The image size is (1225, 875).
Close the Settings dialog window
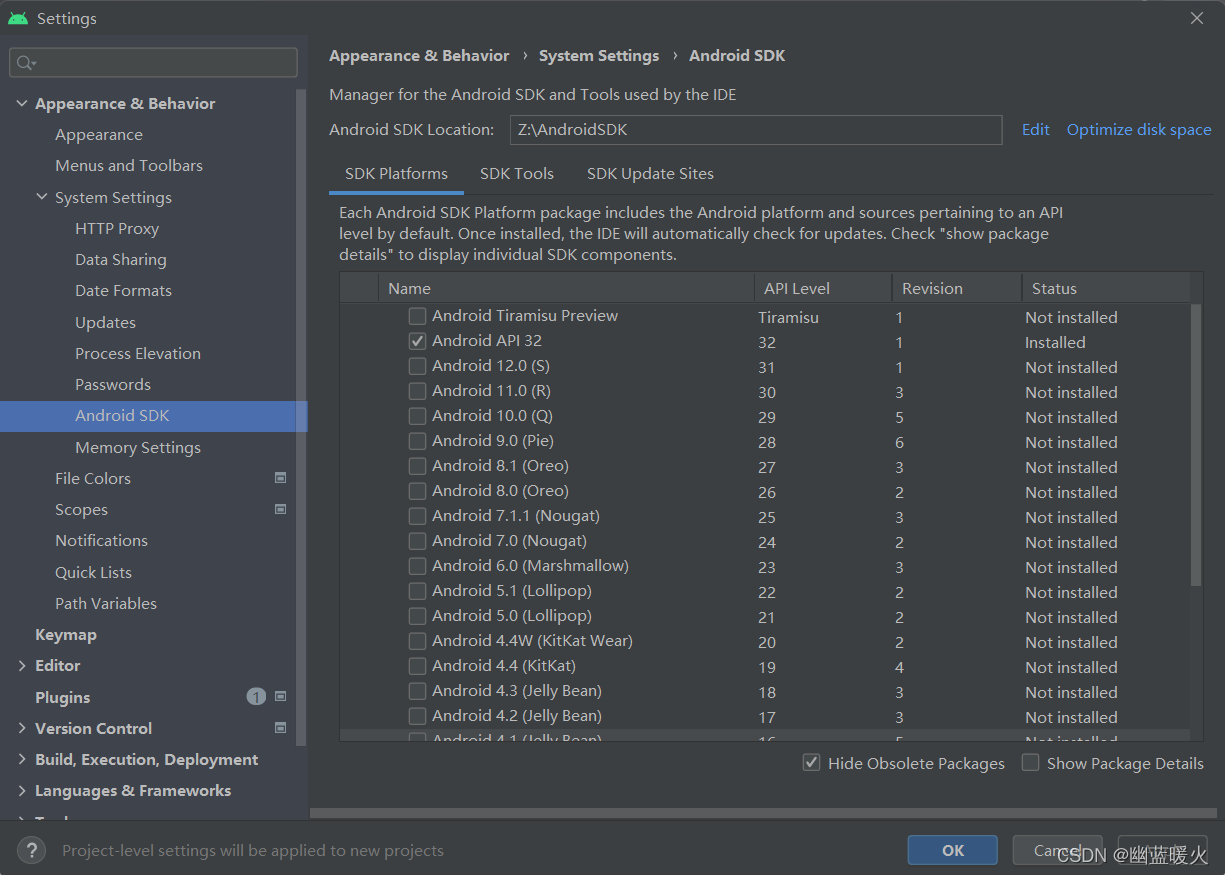1197,18
